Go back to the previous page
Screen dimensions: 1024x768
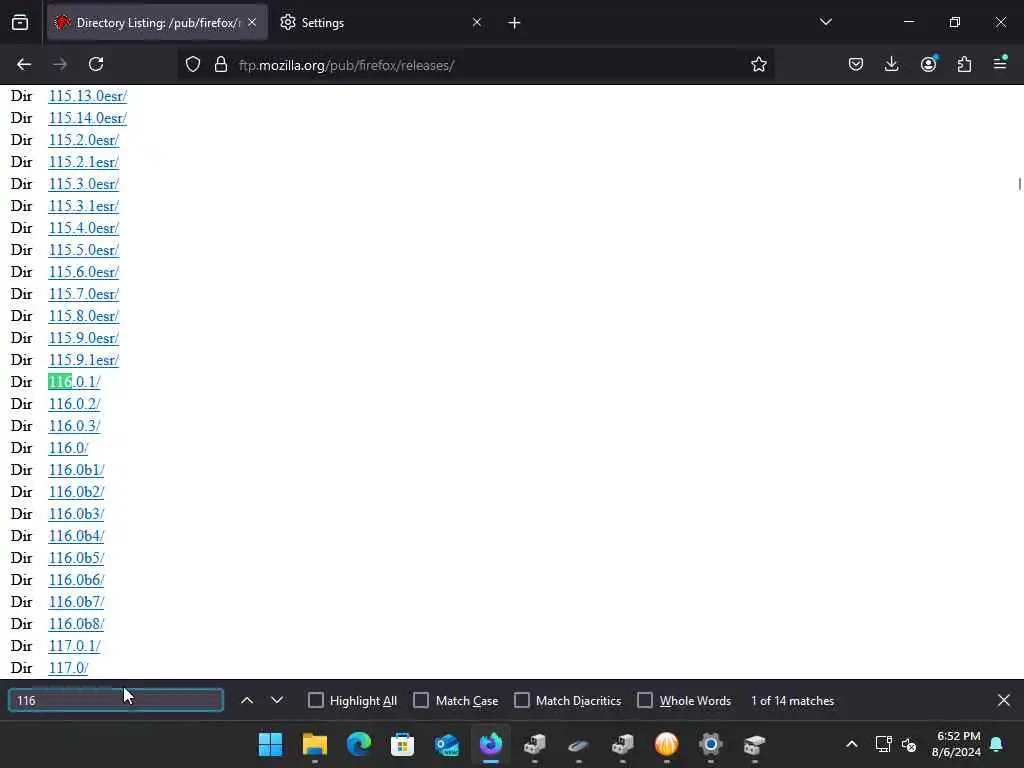click(24, 64)
